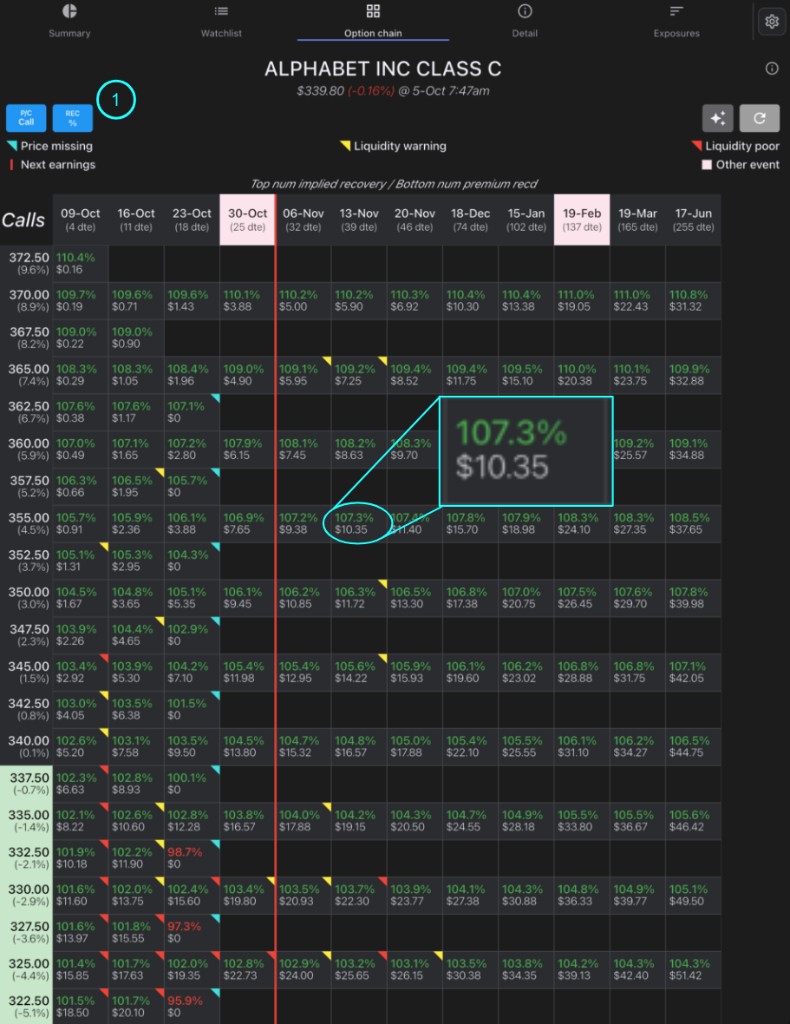Select the 16-Oct expiry column header
The image size is (790, 1024).
(136, 219)
